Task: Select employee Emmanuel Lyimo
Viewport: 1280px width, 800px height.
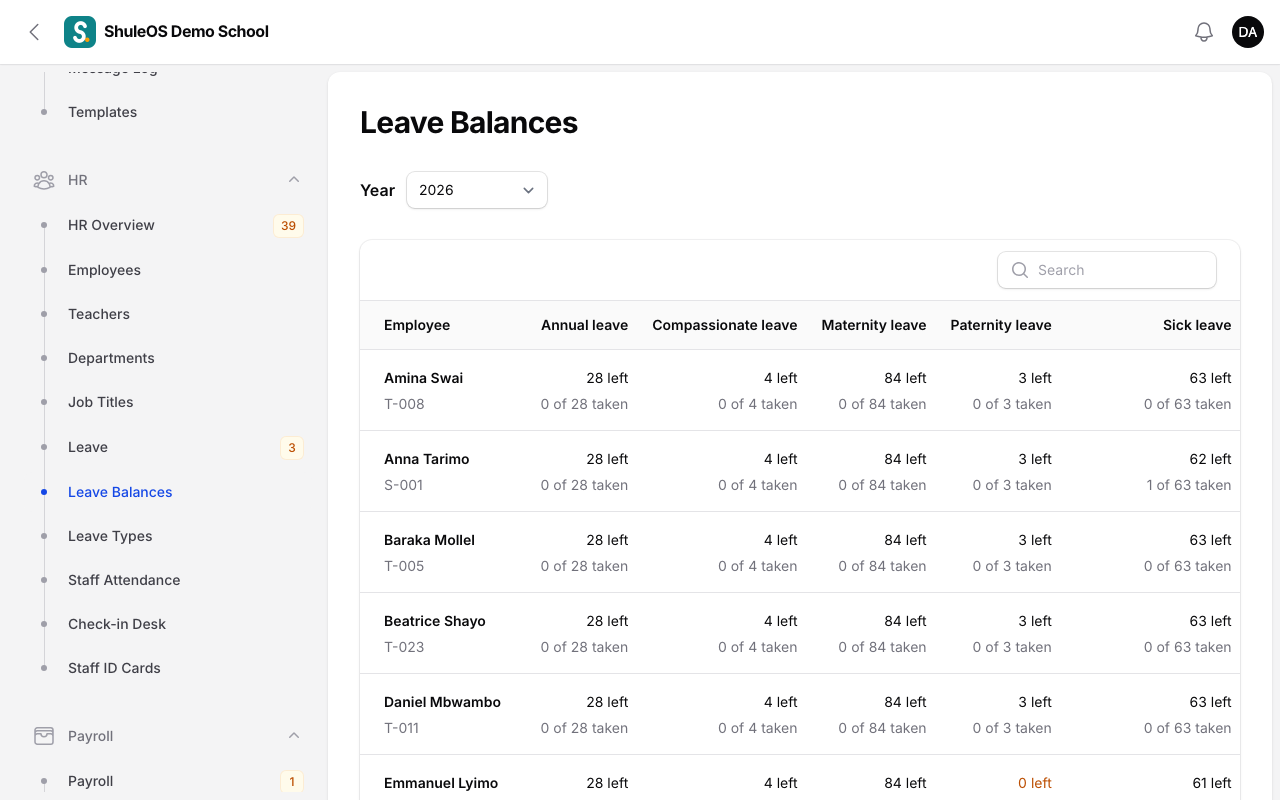Action: click(x=441, y=783)
